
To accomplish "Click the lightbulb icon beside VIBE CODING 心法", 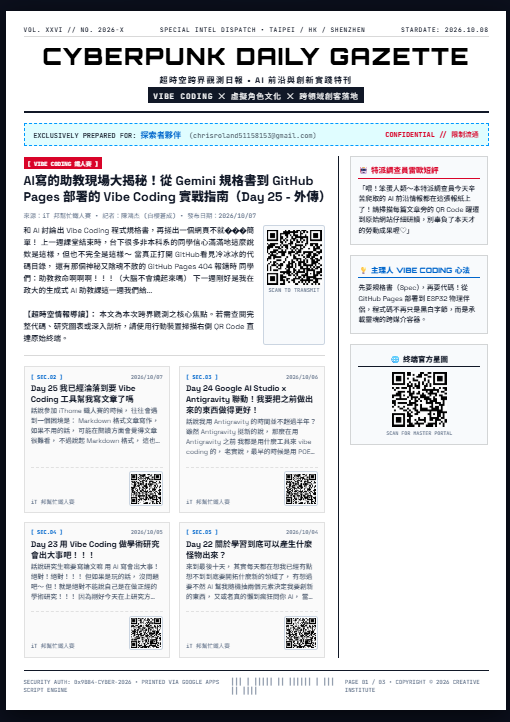I will [363, 270].
